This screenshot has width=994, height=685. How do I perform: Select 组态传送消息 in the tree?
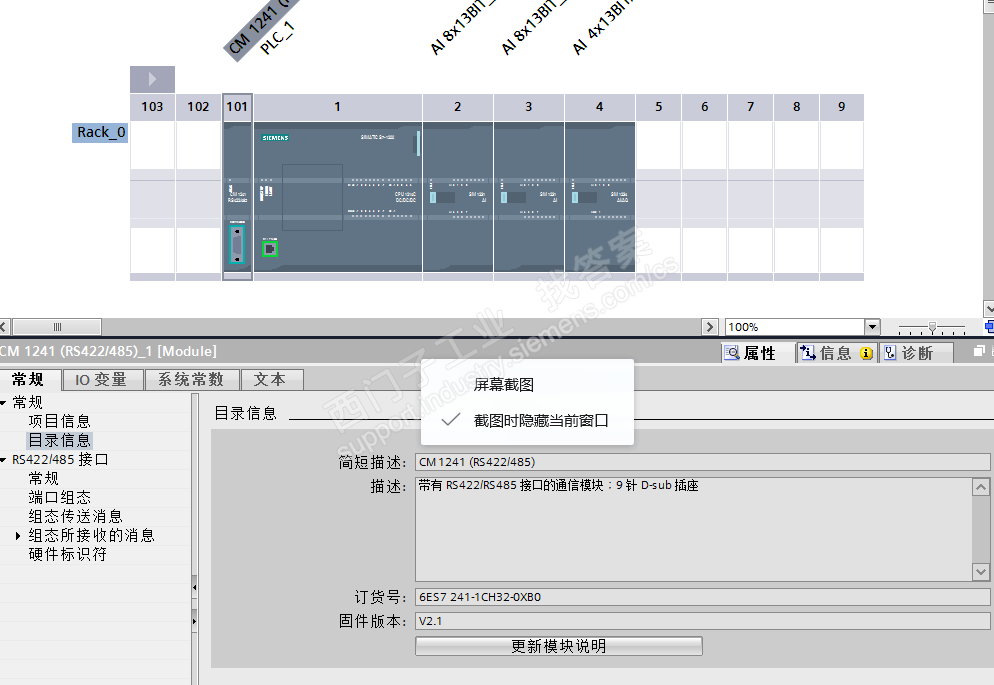(x=75, y=516)
